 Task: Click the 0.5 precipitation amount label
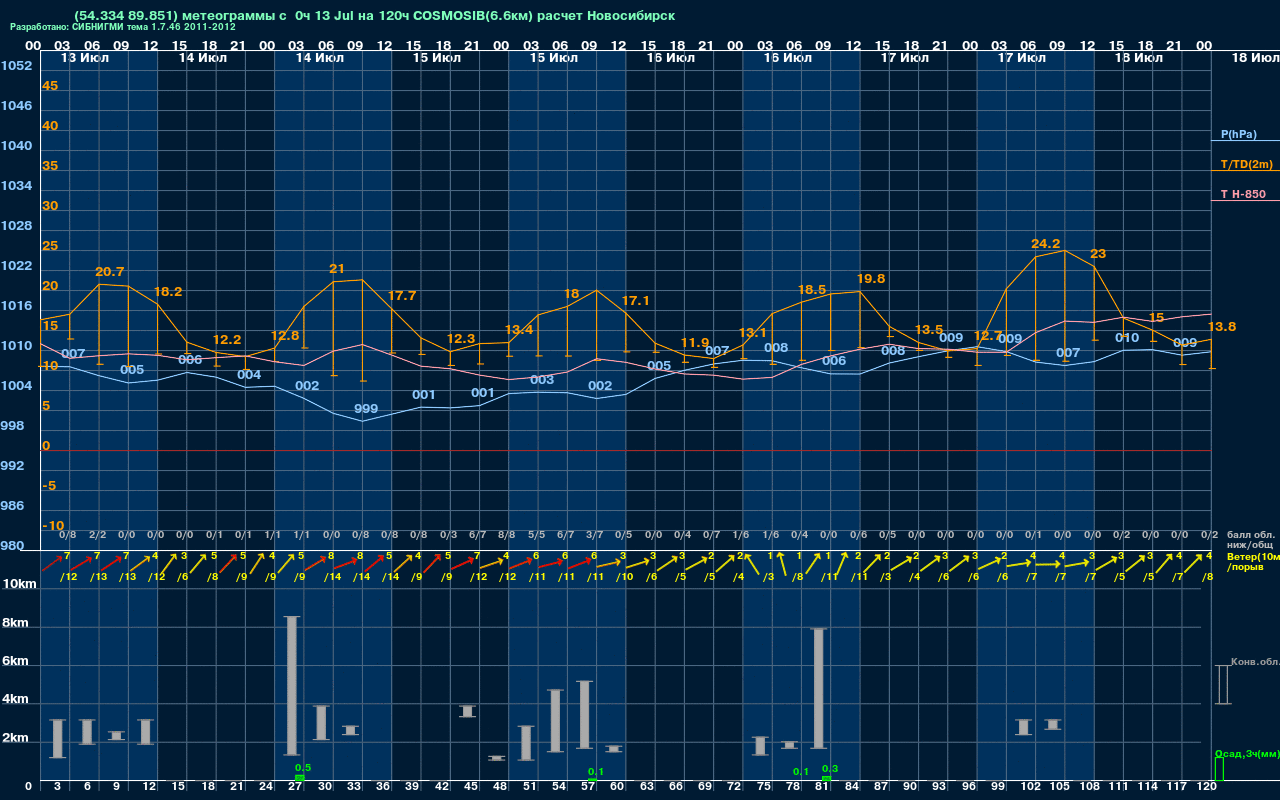coord(303,767)
